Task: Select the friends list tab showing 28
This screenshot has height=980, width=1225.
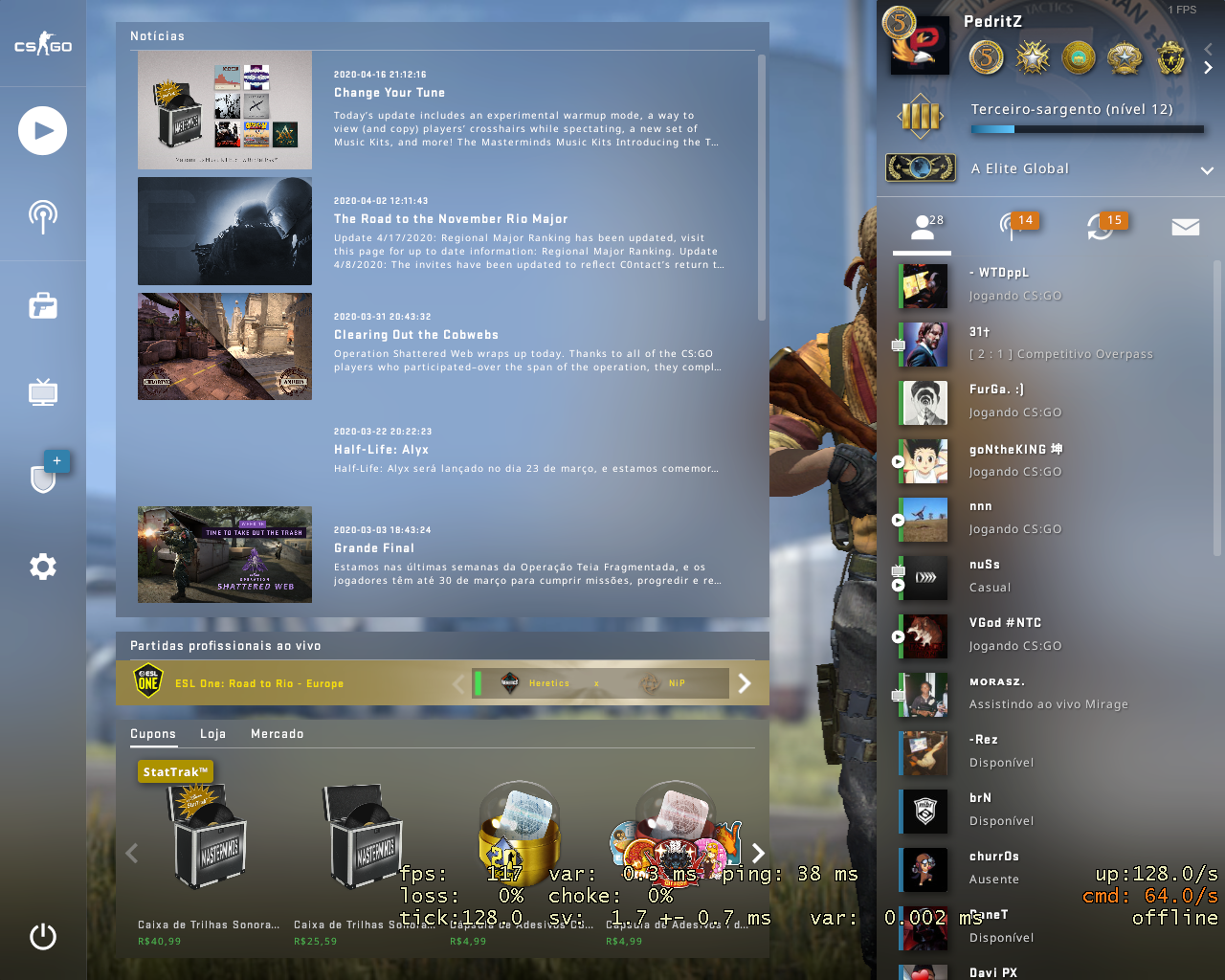Action: [x=923, y=228]
